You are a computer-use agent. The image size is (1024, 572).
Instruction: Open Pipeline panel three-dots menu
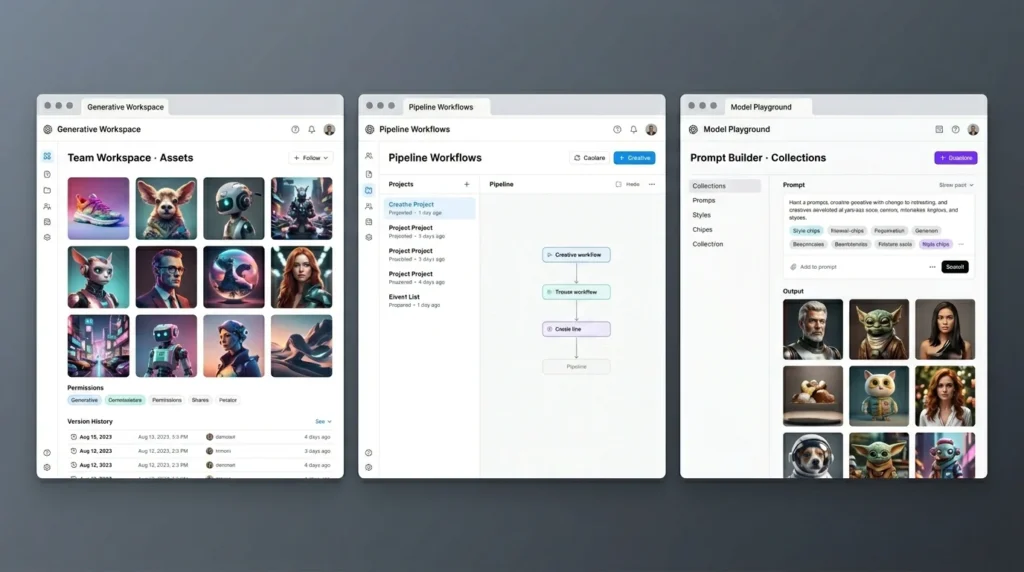652,184
